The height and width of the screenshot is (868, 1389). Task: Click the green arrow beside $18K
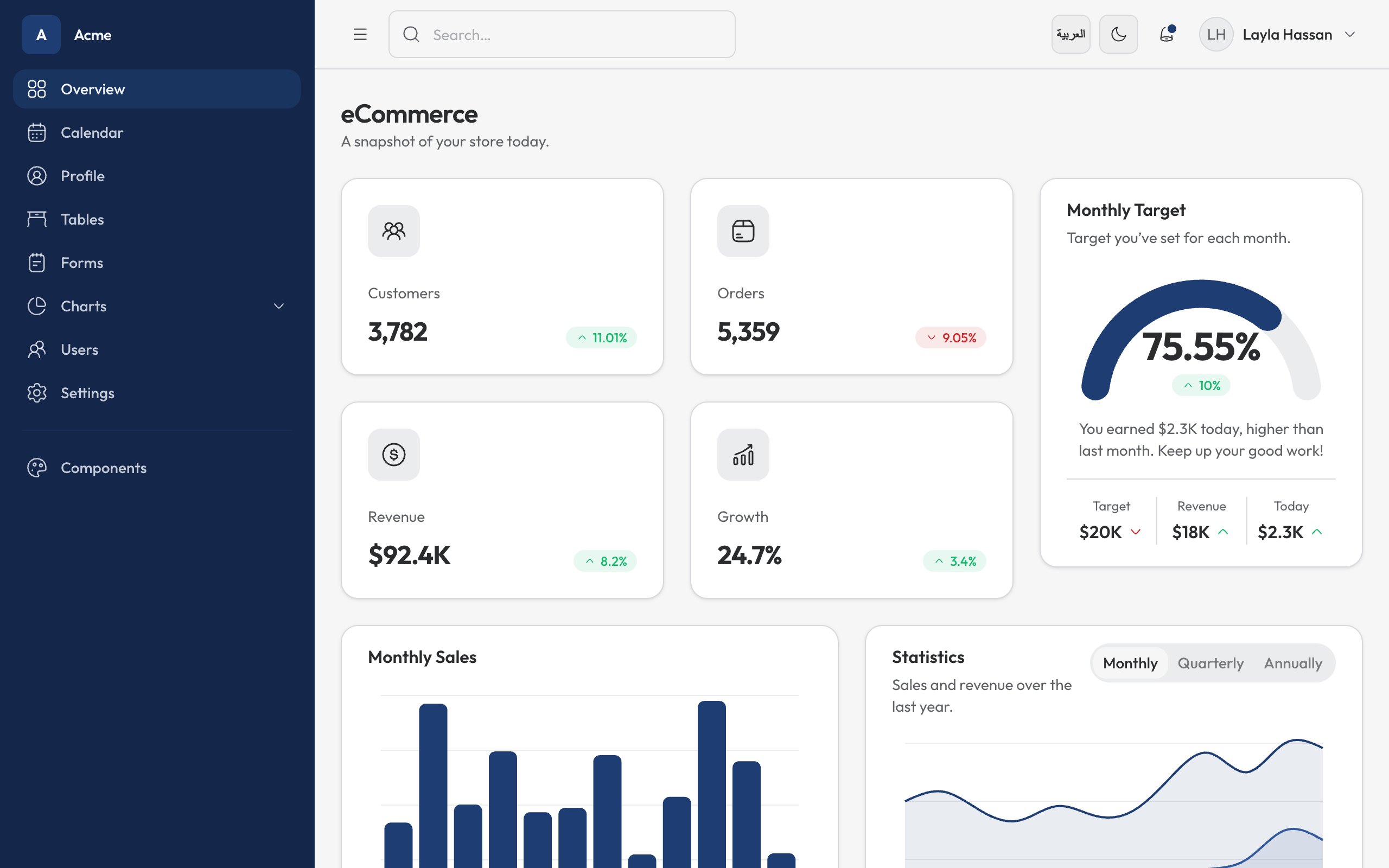(1223, 532)
